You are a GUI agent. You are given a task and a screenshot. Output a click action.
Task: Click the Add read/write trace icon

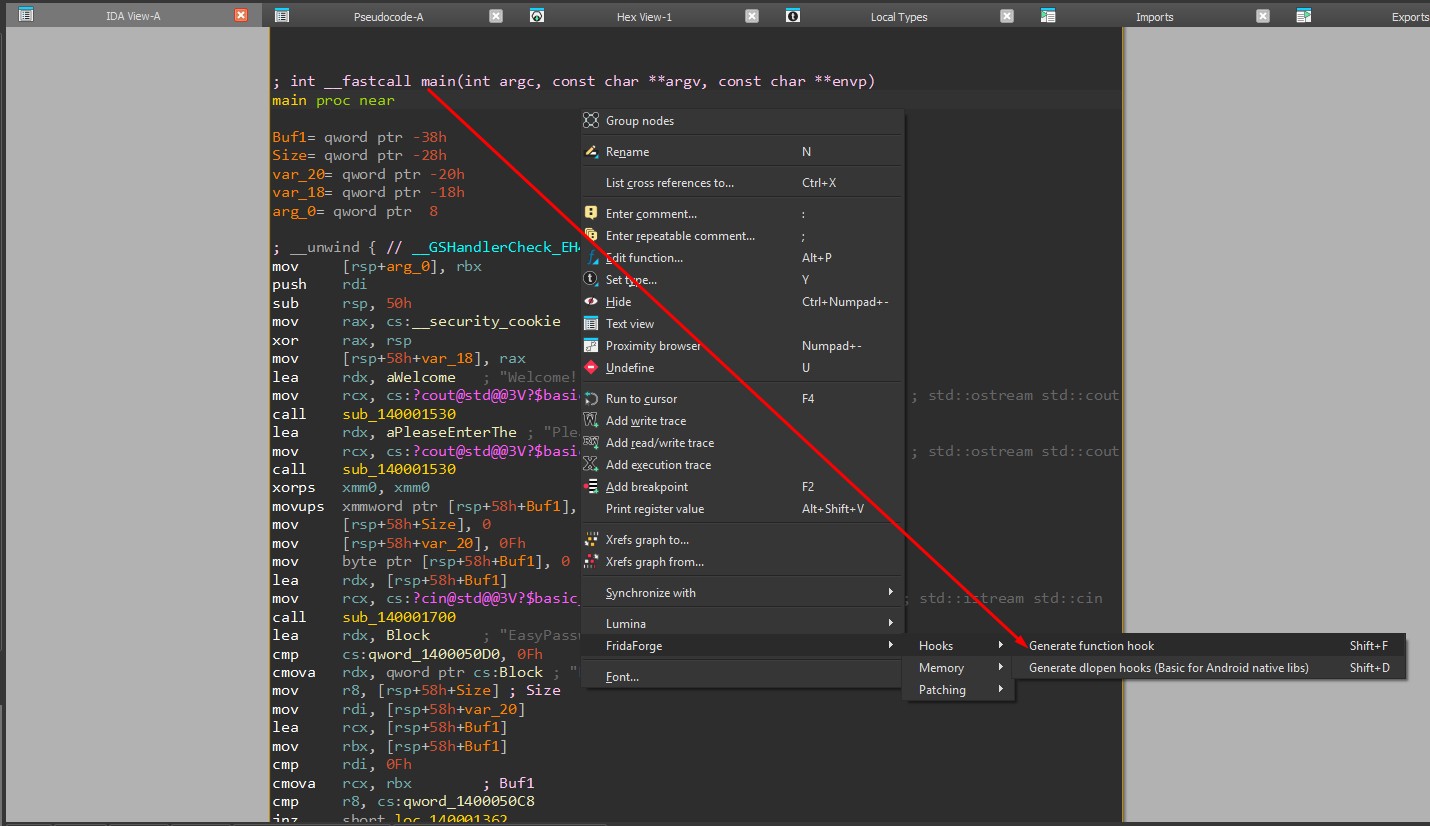pyautogui.click(x=591, y=442)
